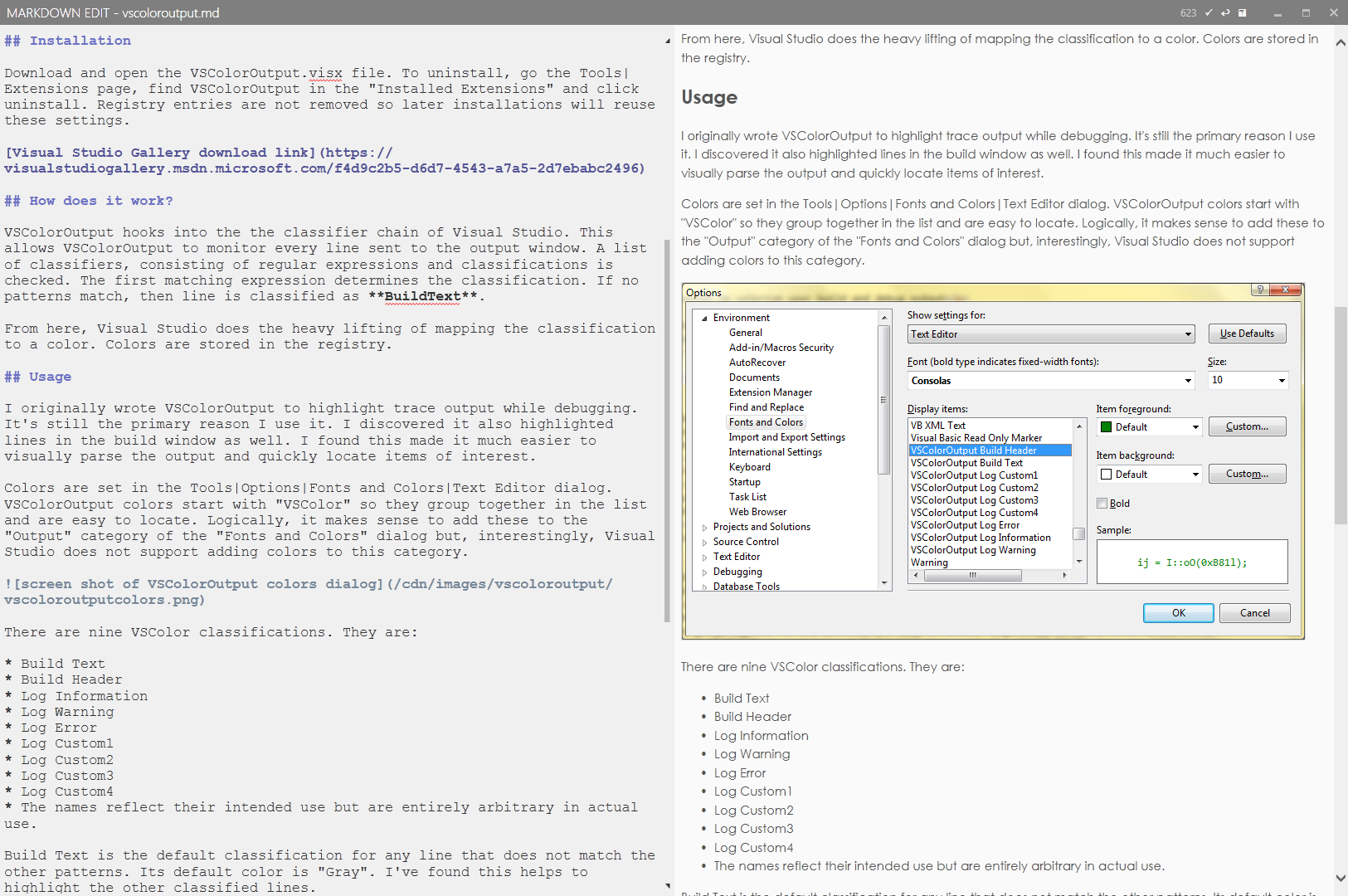This screenshot has width=1348, height=896.
Task: Click the preview pane scrollbar thumb
Action: (x=1341, y=415)
